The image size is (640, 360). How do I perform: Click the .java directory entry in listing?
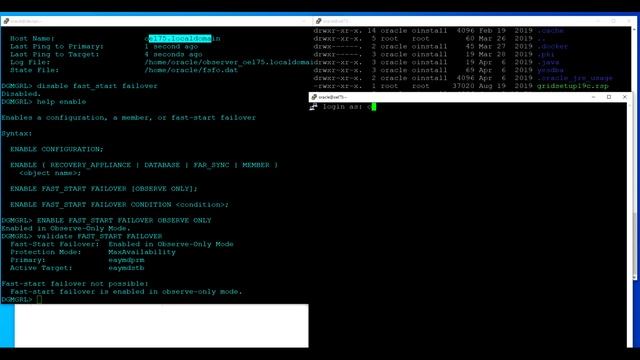pyautogui.click(x=548, y=62)
